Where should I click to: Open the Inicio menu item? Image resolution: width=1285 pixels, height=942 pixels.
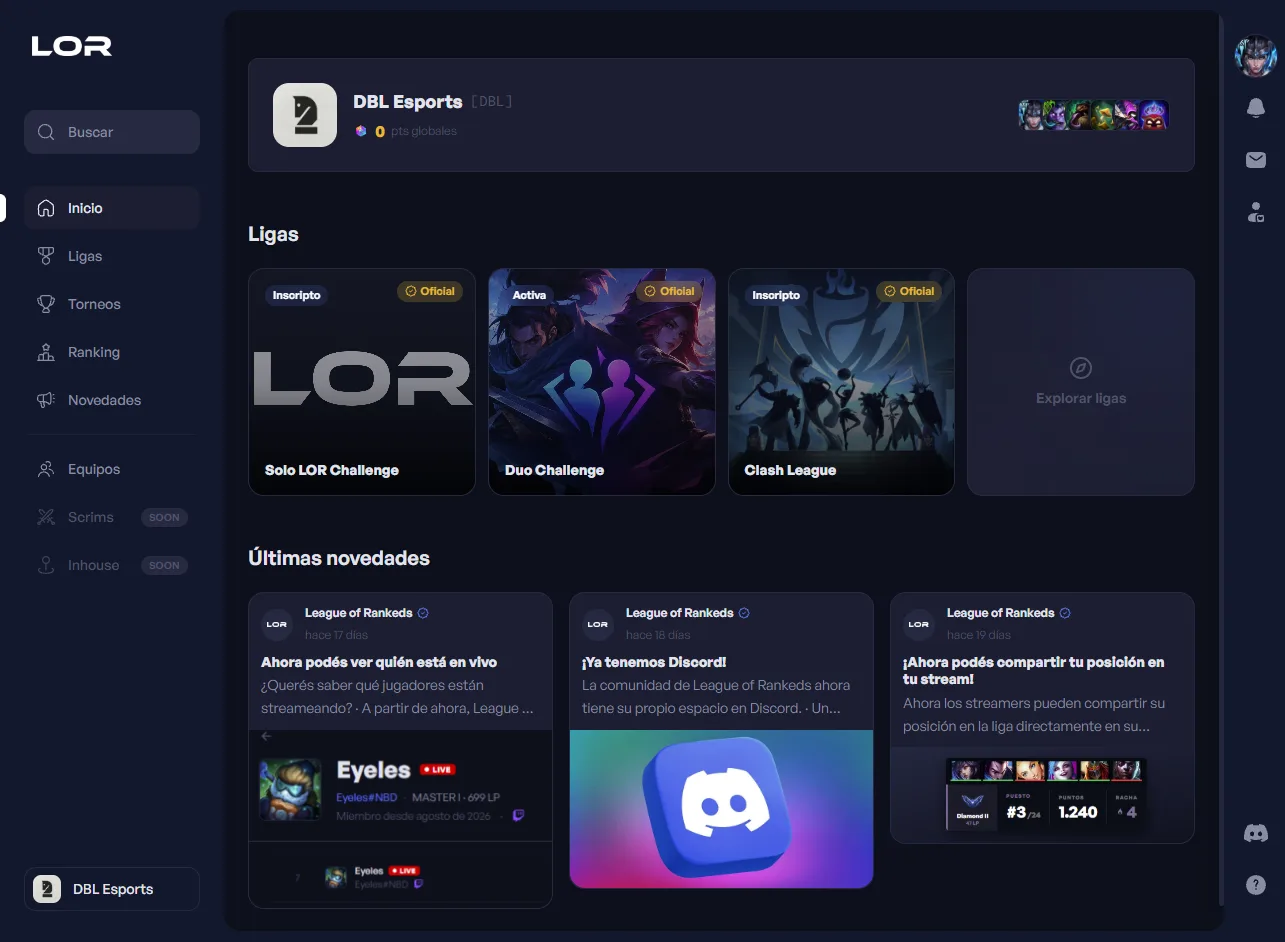pyautogui.click(x=112, y=208)
